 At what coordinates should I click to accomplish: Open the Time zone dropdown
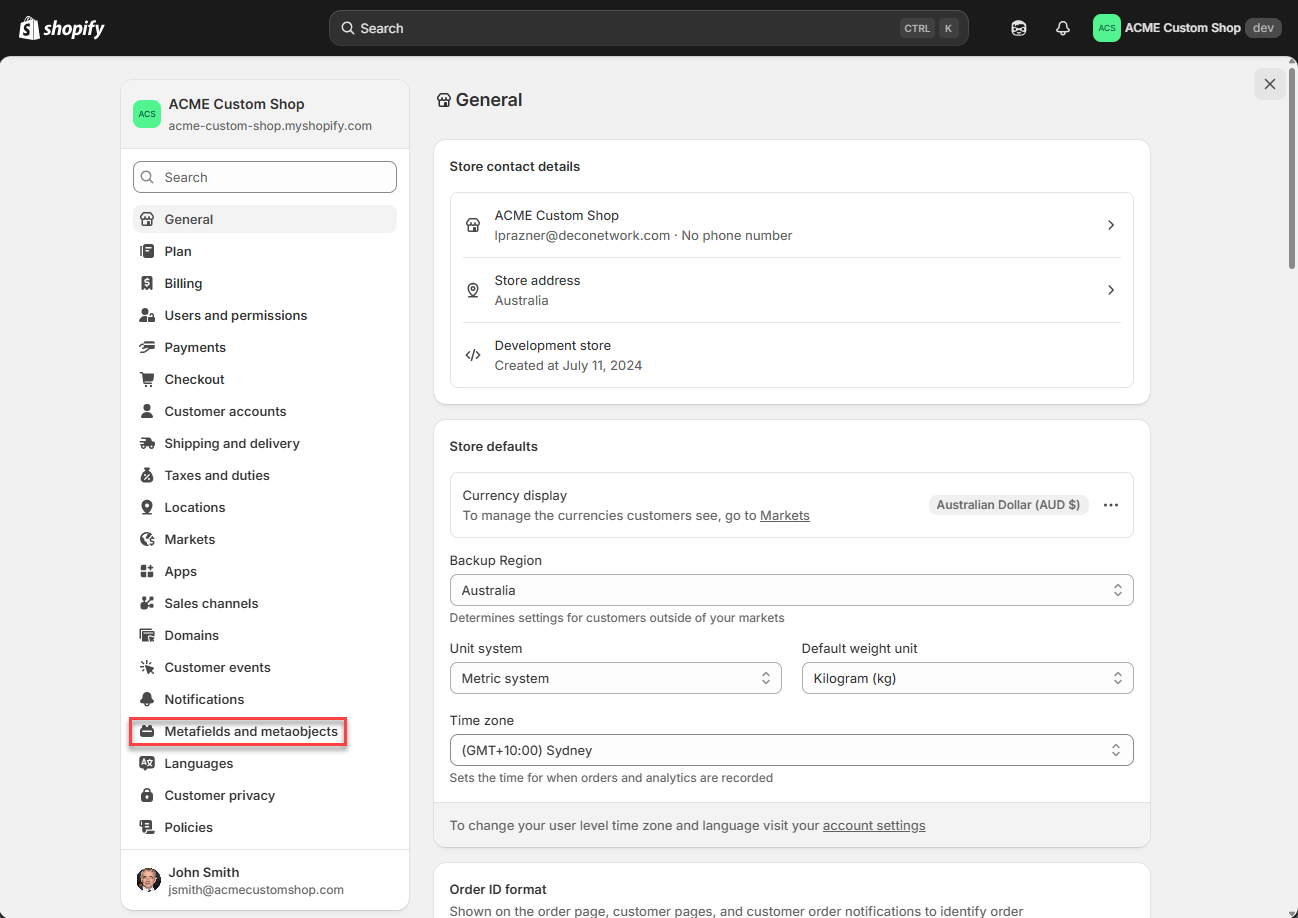(791, 750)
